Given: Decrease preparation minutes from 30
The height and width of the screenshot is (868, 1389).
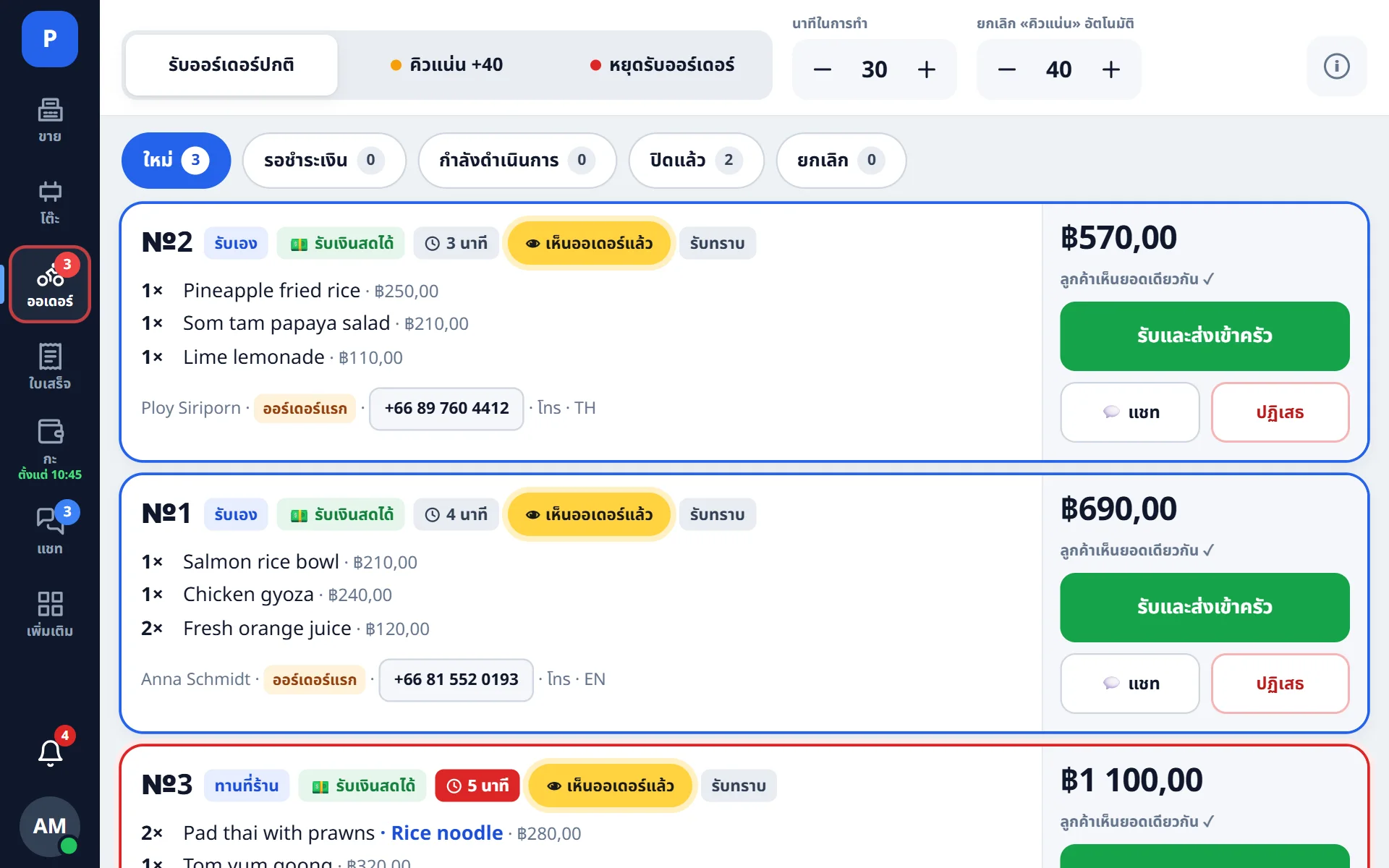Looking at the screenshot, I should [x=823, y=69].
